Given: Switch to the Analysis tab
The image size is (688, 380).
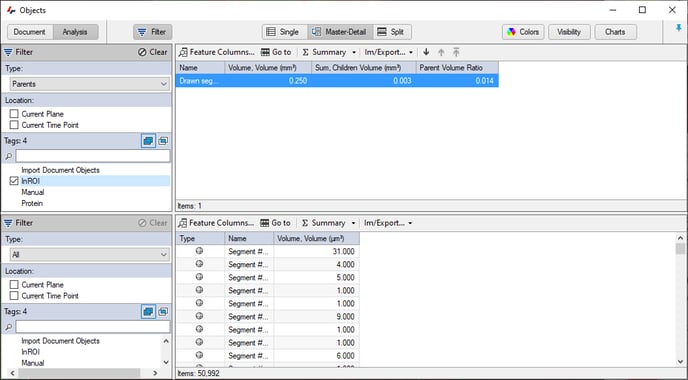Looking at the screenshot, I should click(75, 32).
